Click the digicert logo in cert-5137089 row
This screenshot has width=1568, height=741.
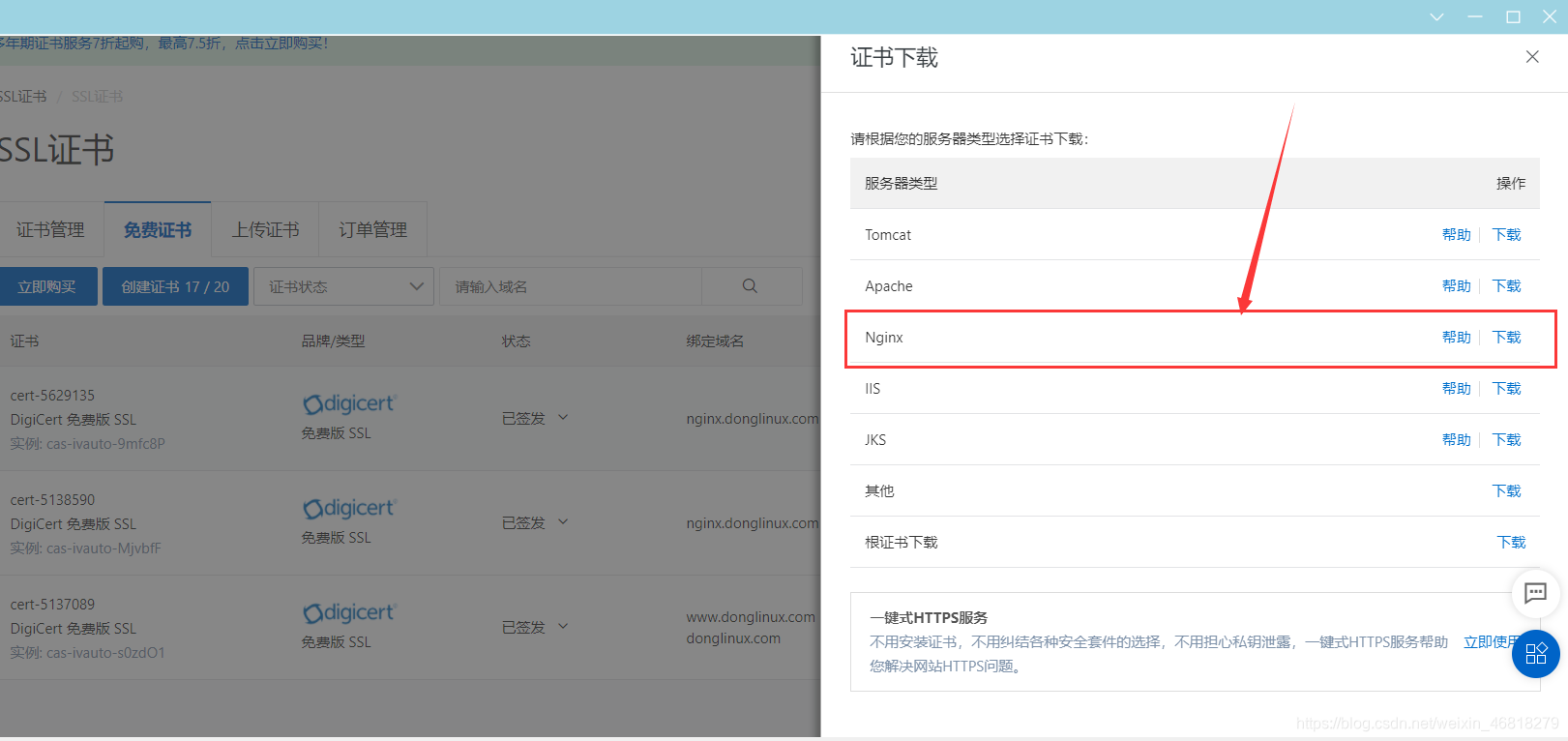point(349,612)
